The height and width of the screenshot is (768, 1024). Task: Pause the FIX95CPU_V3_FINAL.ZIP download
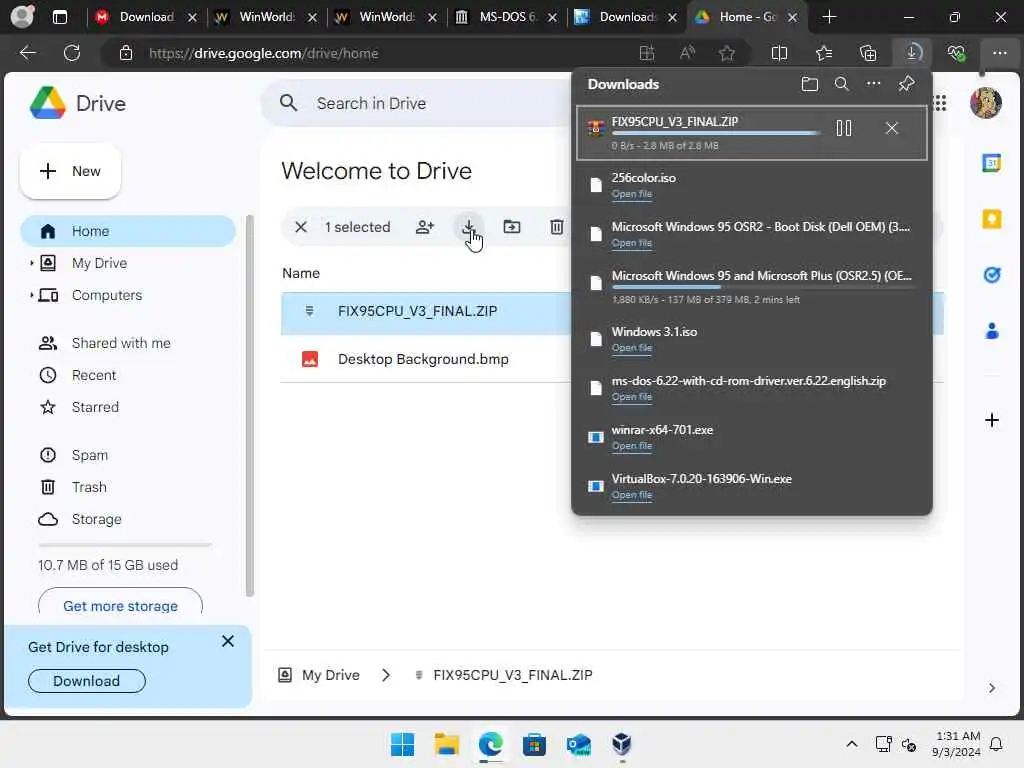(843, 128)
